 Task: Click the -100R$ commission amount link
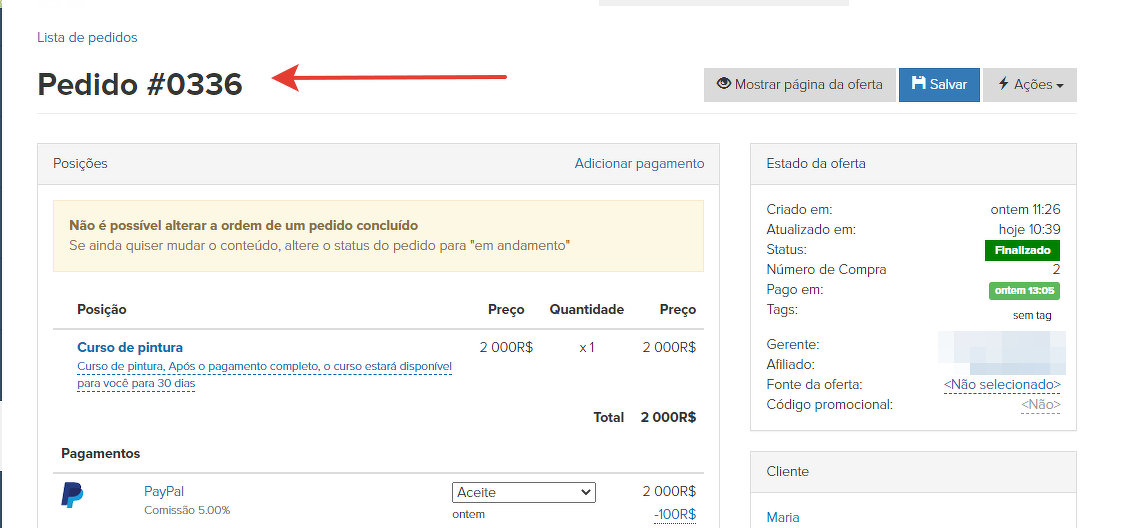coord(675,514)
